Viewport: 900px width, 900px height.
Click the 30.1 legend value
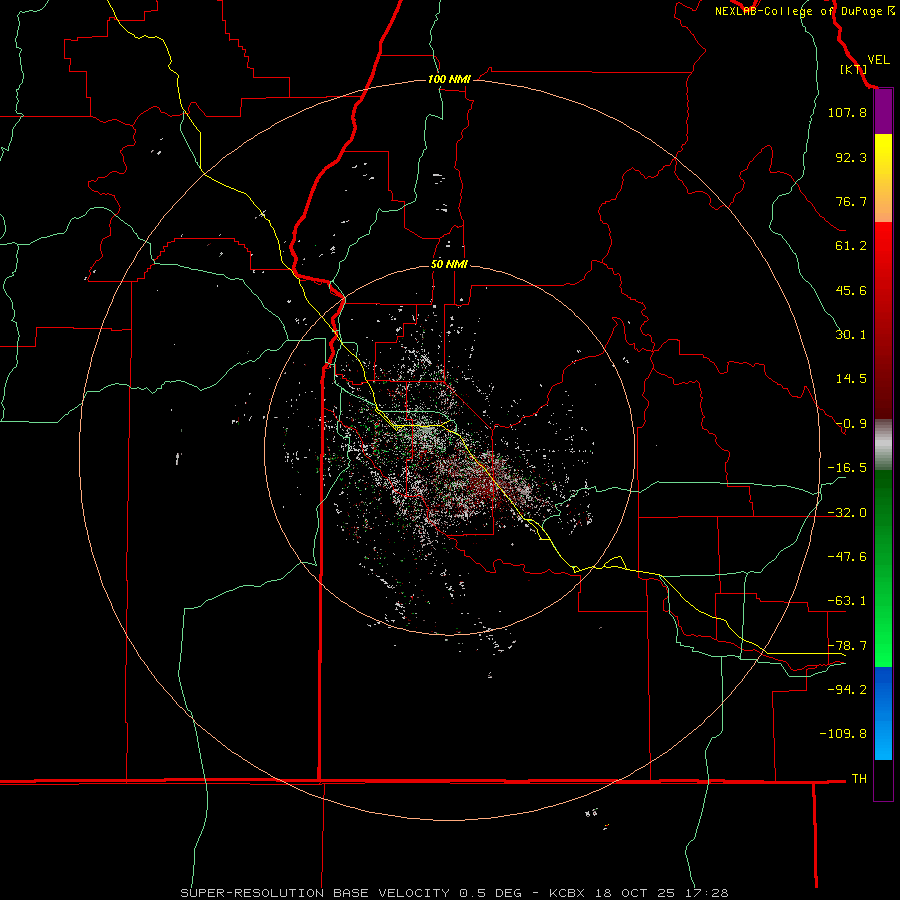pyautogui.click(x=851, y=335)
